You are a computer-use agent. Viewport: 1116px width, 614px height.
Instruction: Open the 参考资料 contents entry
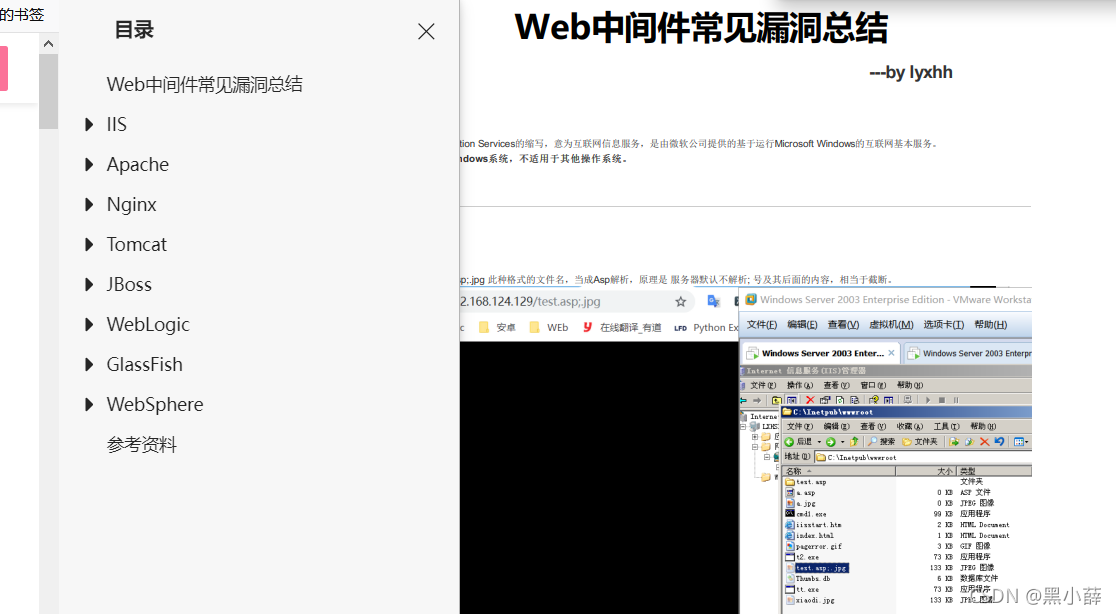[142, 445]
